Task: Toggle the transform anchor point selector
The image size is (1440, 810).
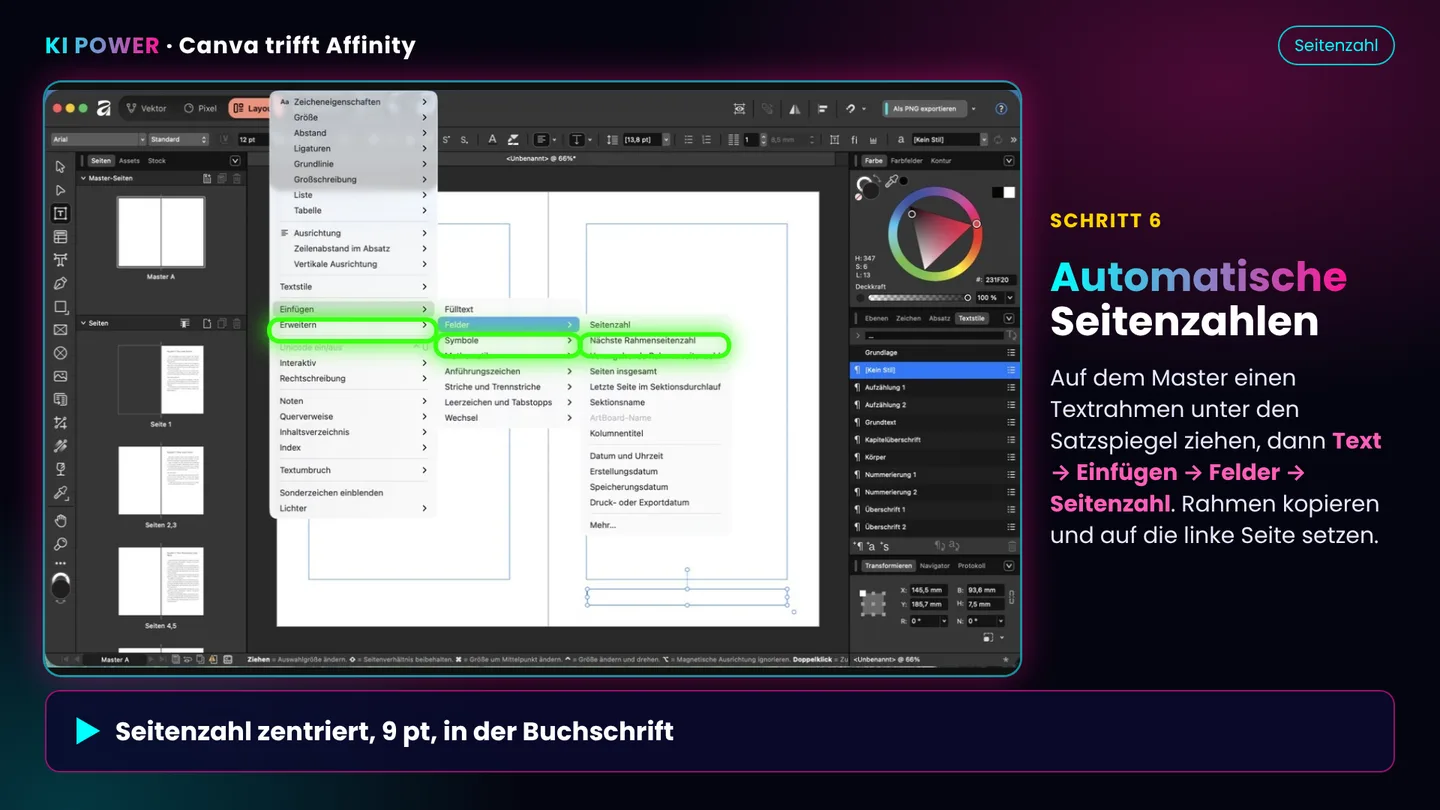Action: coord(873,603)
